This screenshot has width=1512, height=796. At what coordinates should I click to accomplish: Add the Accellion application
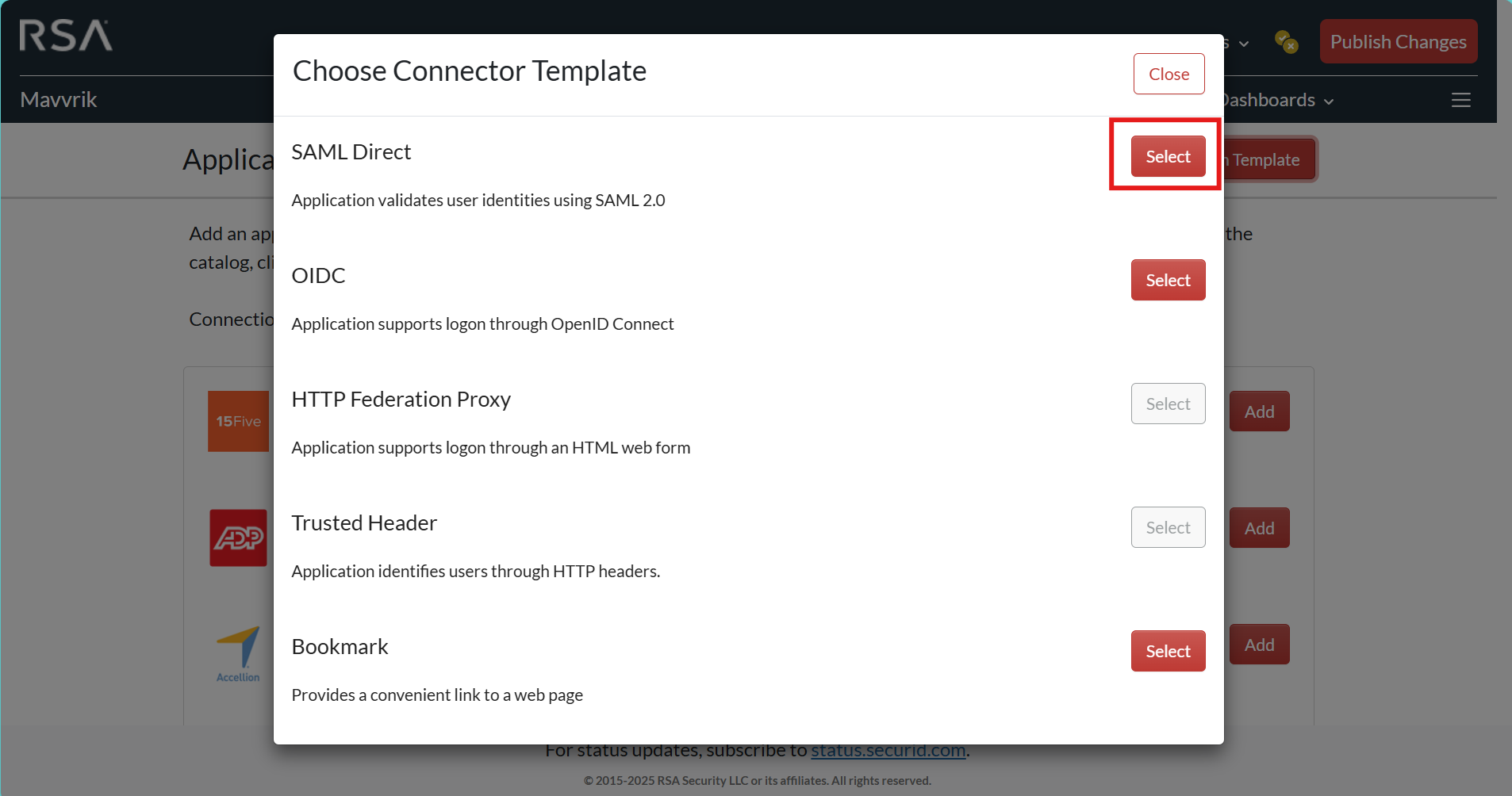1259,645
